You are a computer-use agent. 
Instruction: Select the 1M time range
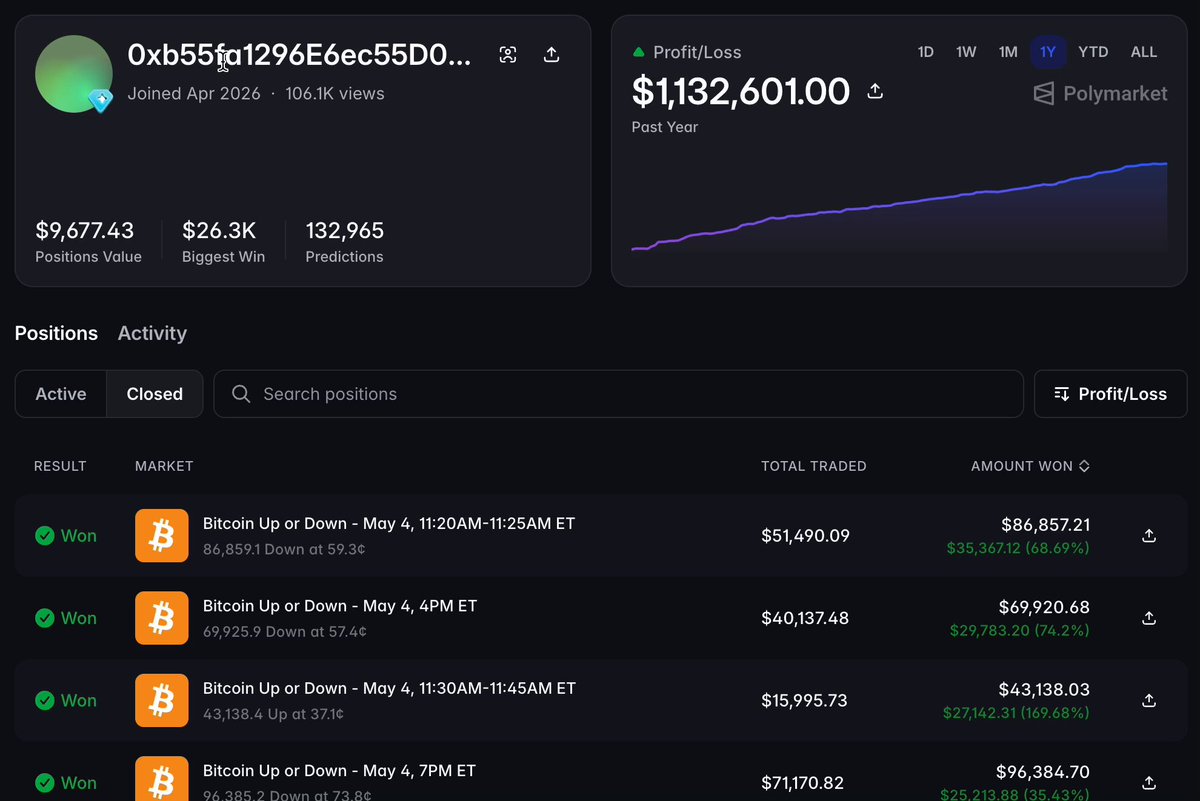click(1008, 52)
